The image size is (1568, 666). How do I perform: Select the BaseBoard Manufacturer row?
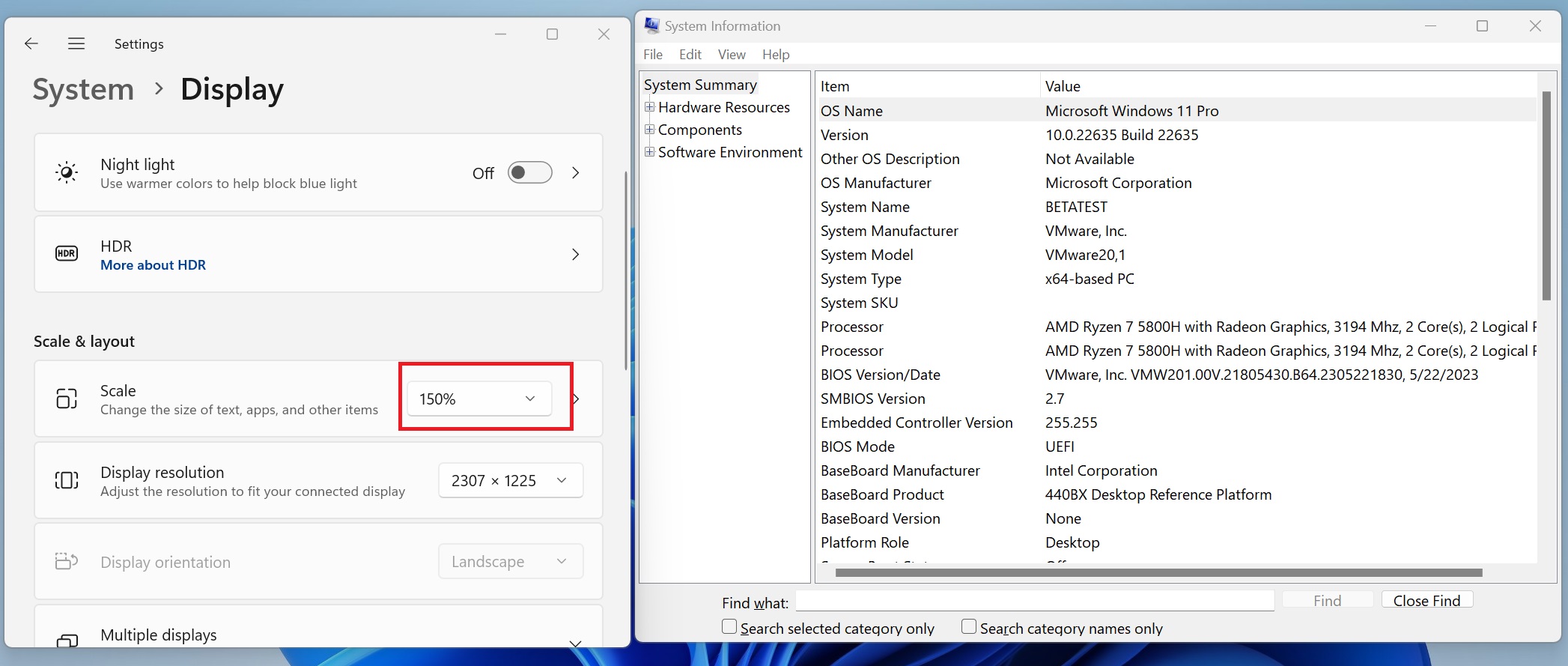click(1177, 470)
